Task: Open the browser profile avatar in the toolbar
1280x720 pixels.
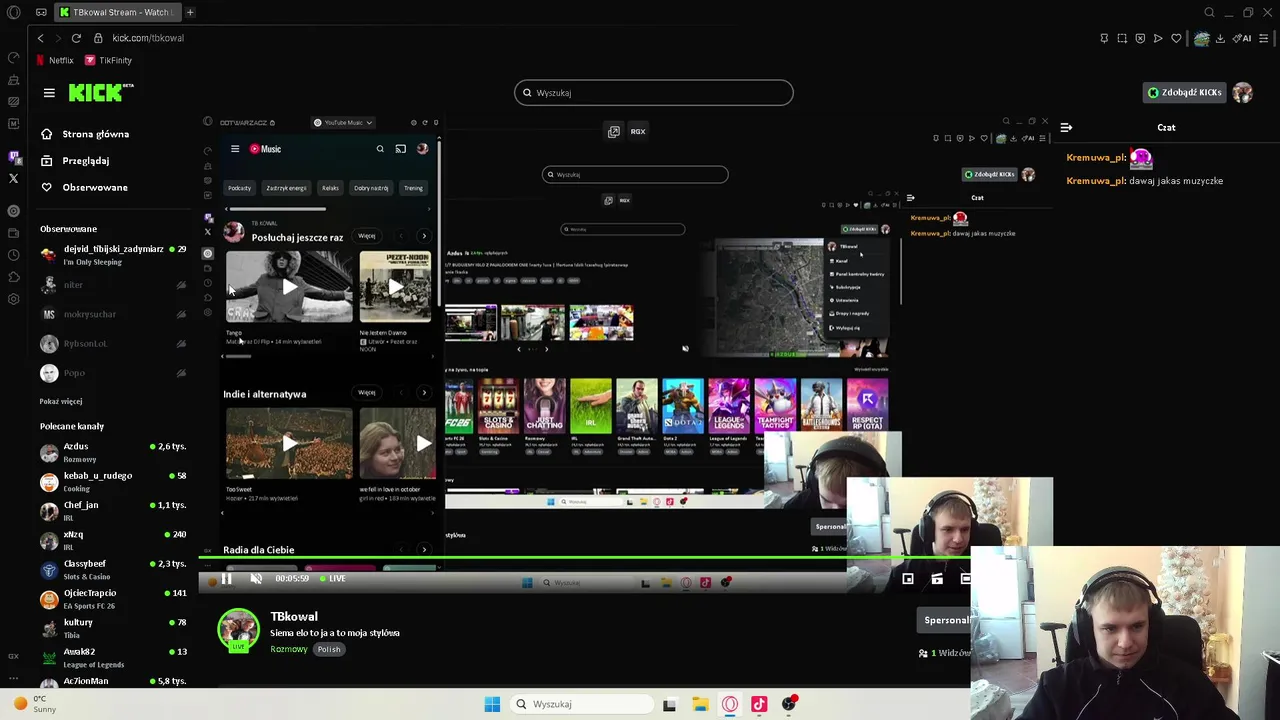Action: pyautogui.click(x=1201, y=38)
